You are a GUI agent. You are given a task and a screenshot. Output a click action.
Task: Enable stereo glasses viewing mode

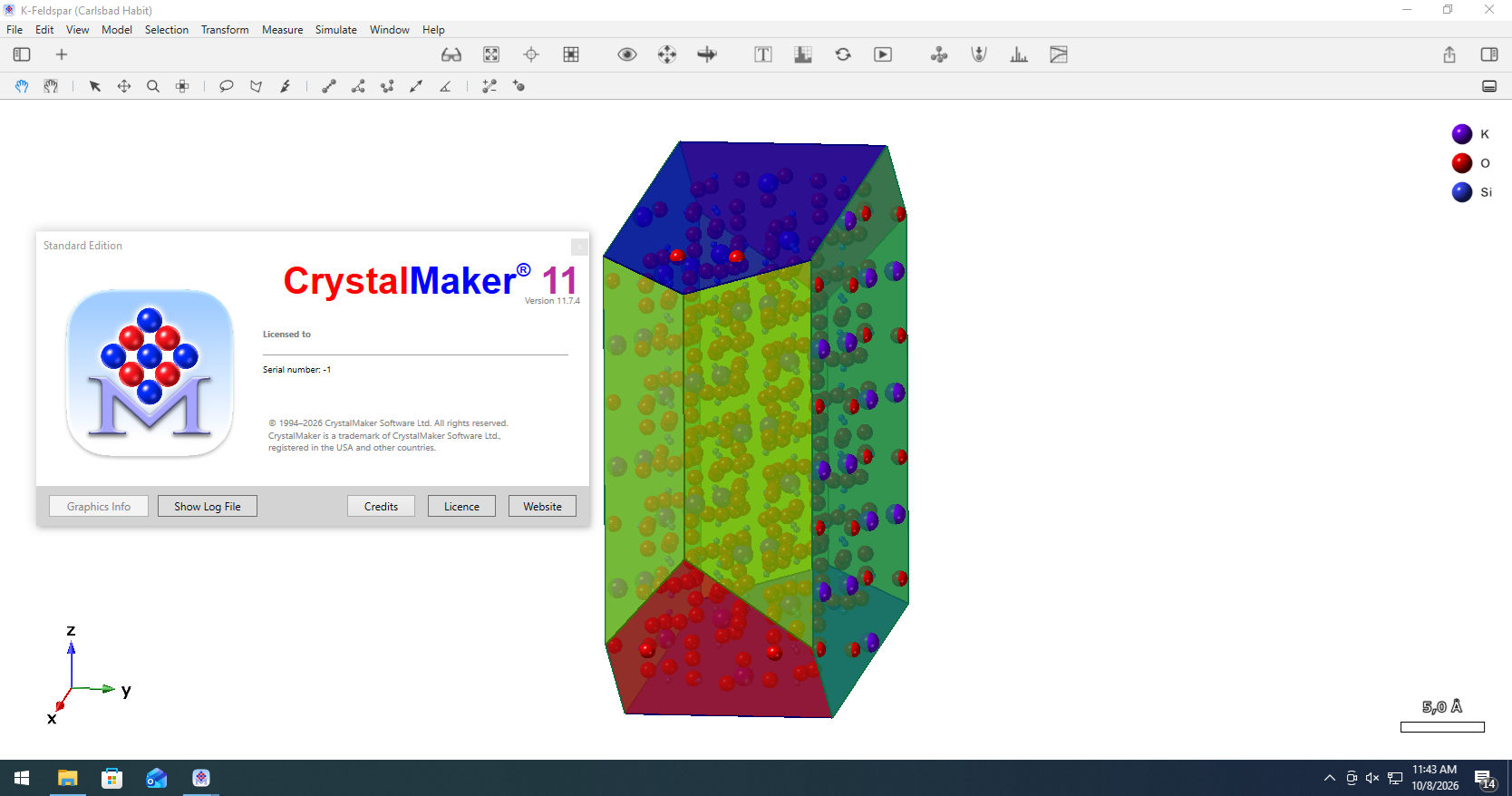coord(451,54)
